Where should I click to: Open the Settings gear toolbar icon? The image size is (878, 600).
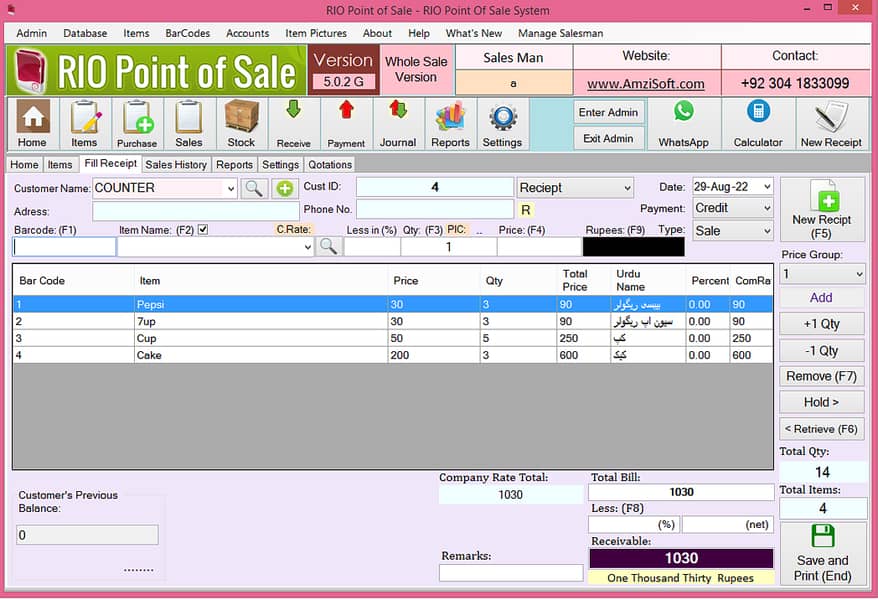pyautogui.click(x=502, y=124)
